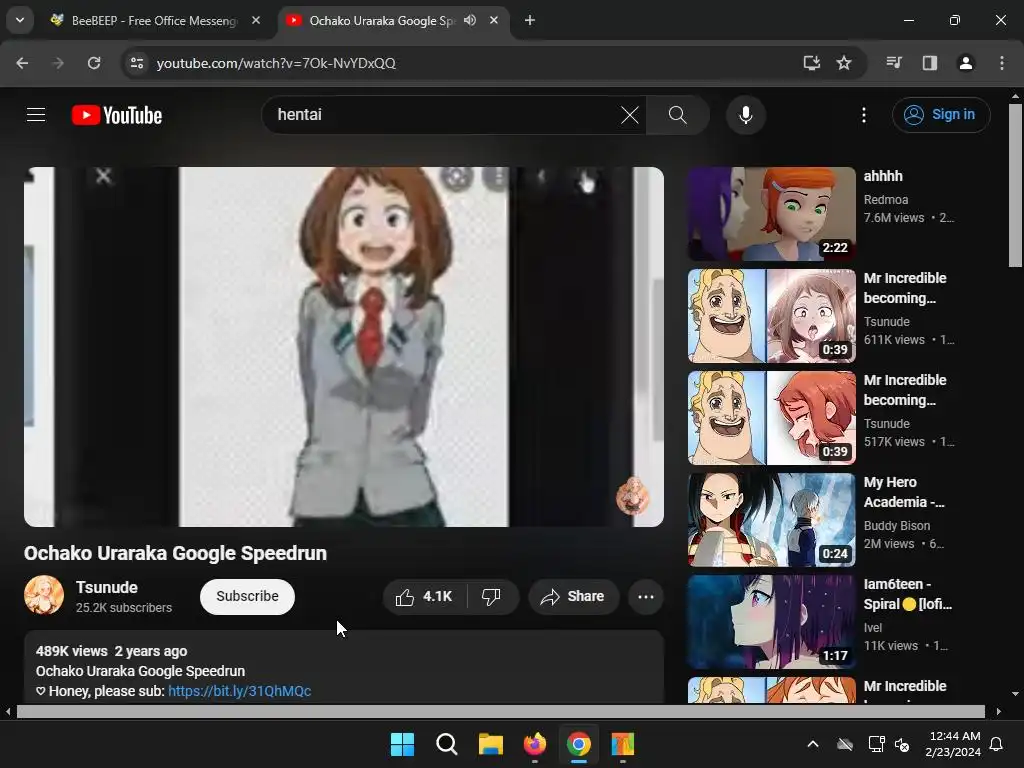The width and height of the screenshot is (1024, 768).
Task: Dislike the video with thumbs down
Action: click(x=491, y=596)
